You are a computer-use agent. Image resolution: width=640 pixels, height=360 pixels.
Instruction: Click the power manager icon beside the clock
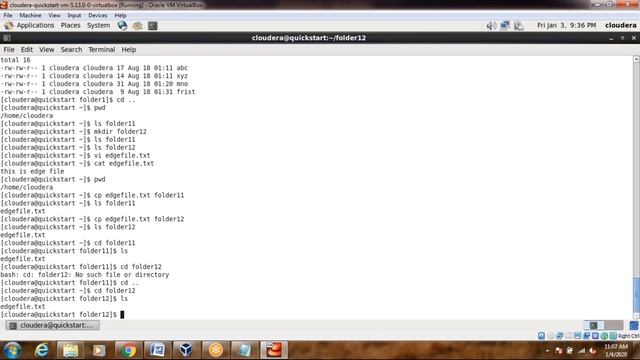[518, 25]
